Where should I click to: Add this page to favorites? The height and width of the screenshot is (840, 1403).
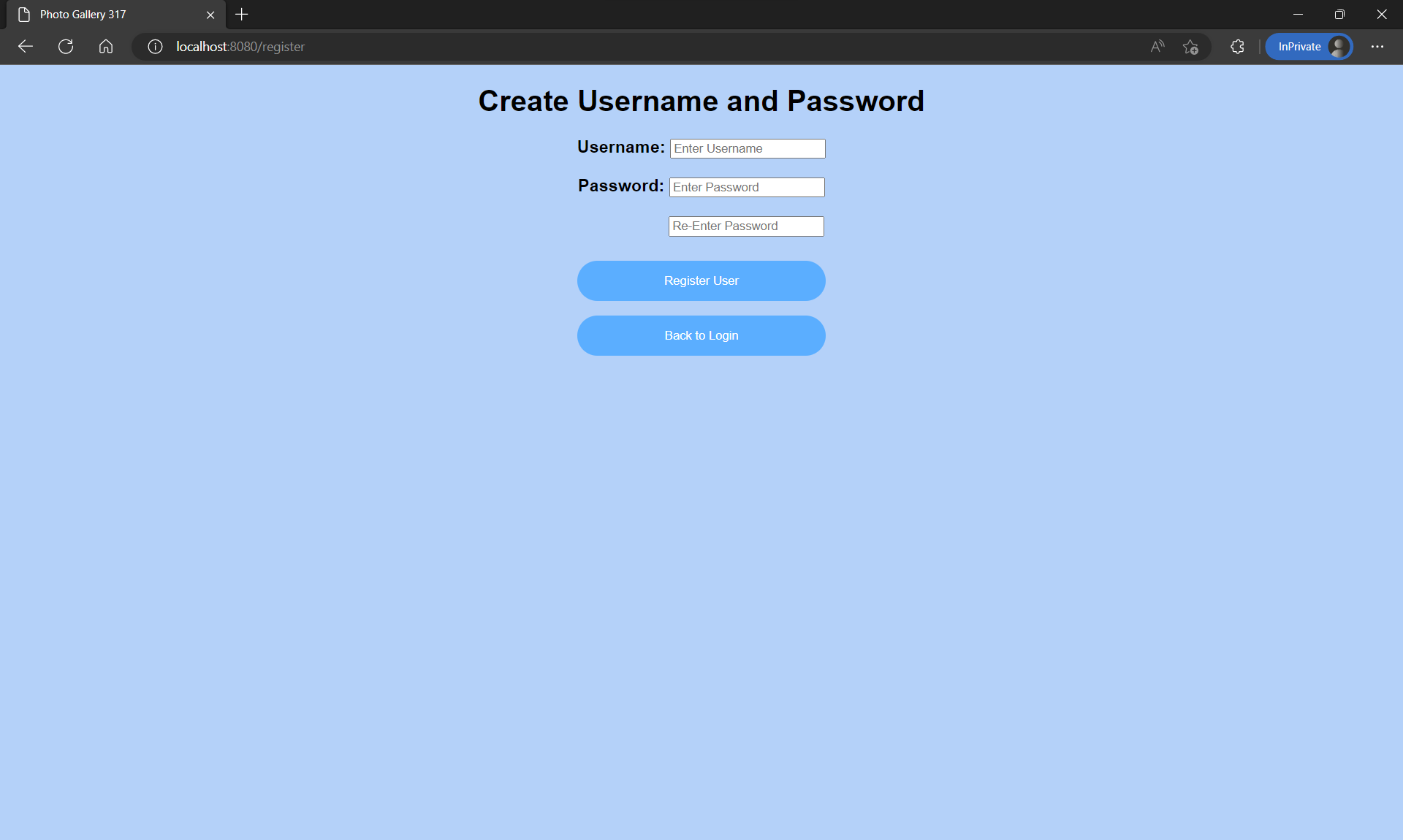[1190, 47]
